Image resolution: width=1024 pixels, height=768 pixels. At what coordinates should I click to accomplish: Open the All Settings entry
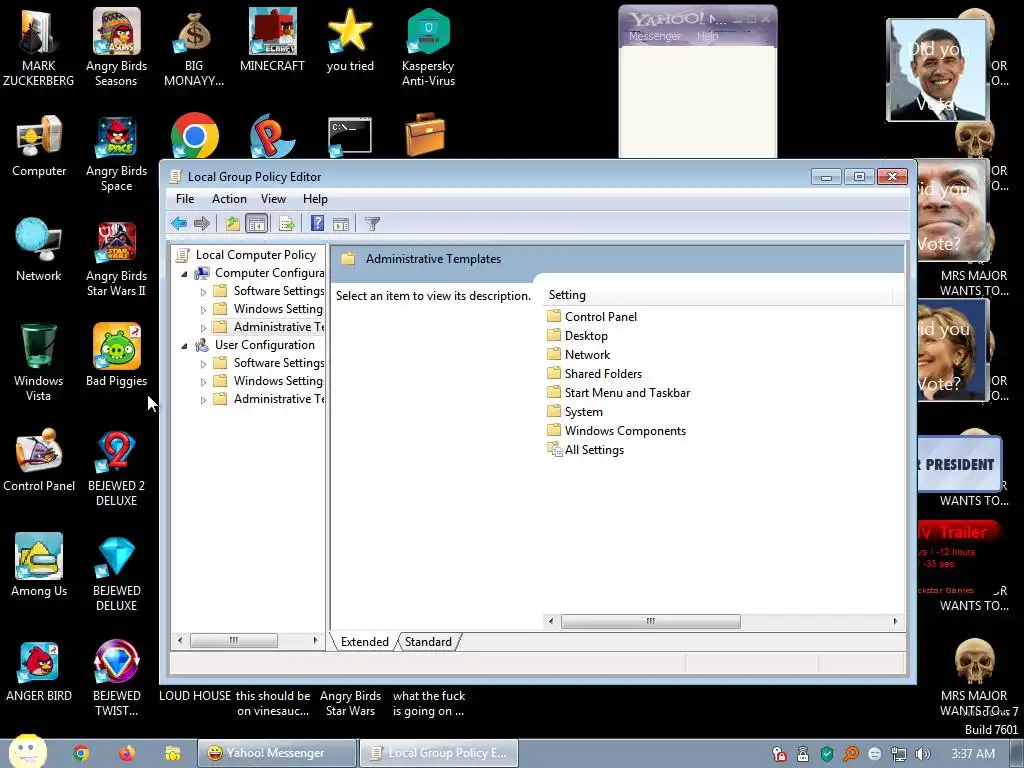tap(594, 450)
